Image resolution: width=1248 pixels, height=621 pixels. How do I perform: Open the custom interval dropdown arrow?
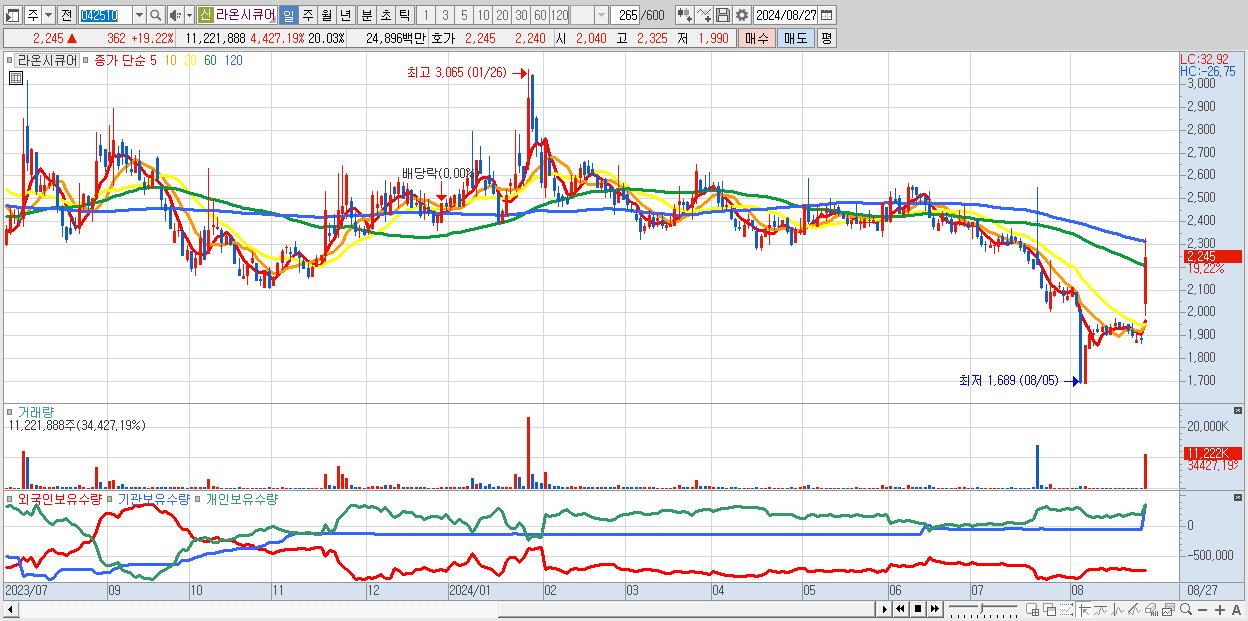[x=601, y=15]
